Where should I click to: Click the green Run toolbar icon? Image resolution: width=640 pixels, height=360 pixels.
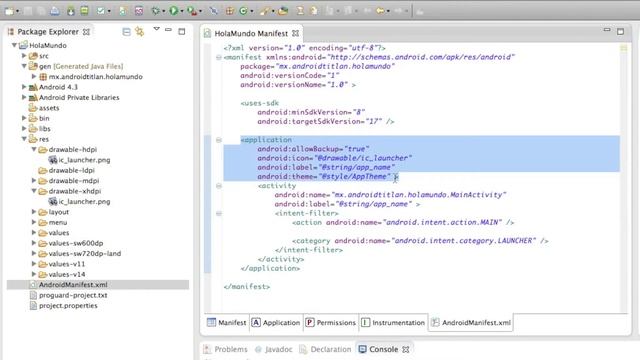173,11
